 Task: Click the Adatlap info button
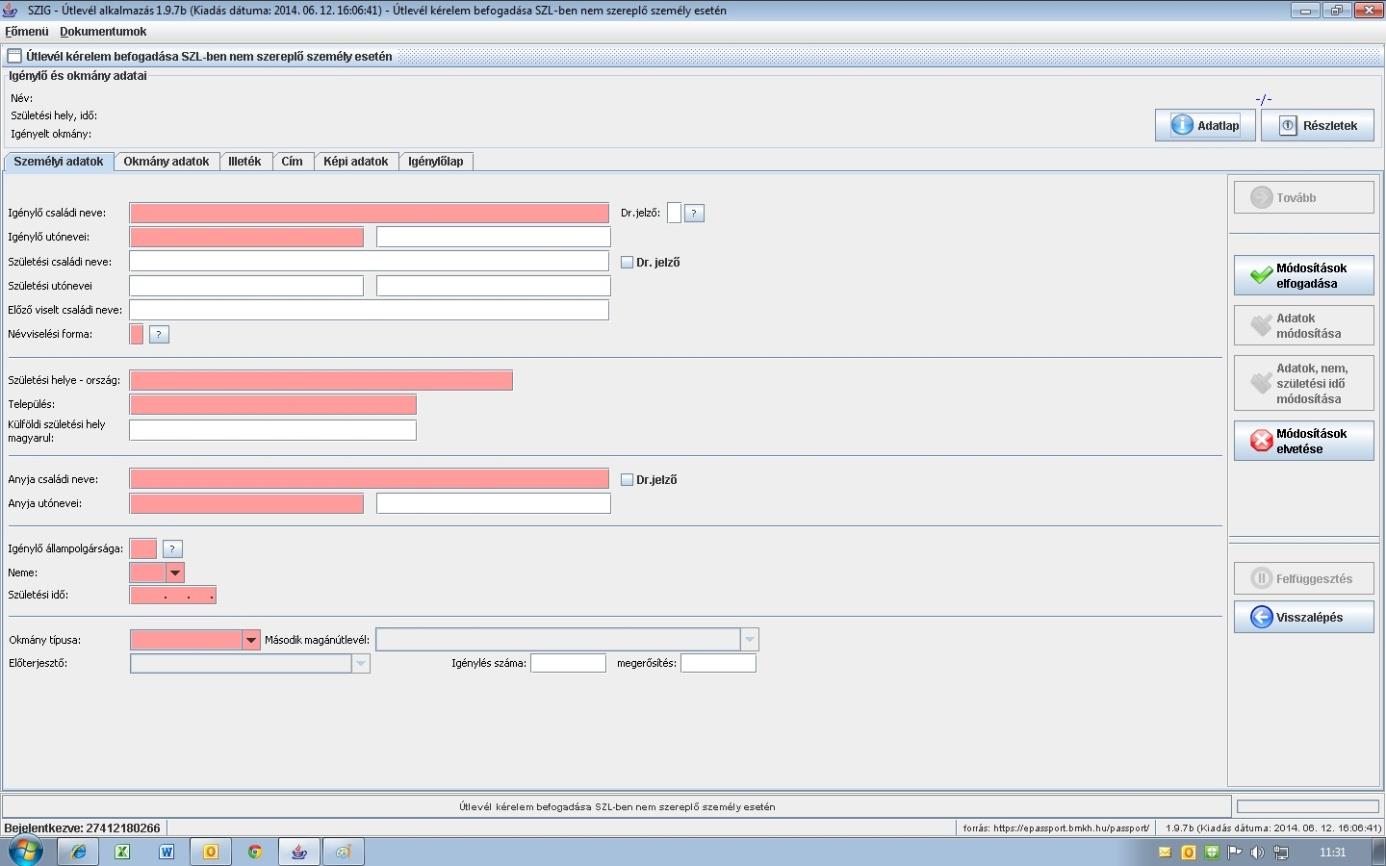click(1205, 126)
